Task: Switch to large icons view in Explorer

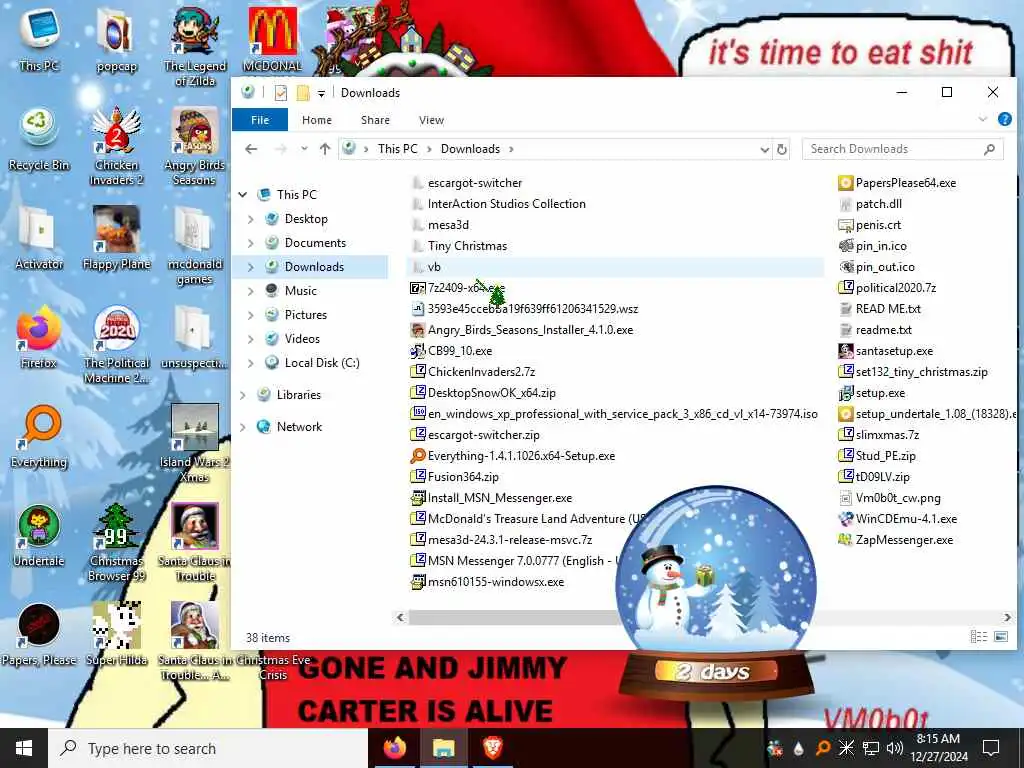Action: point(1001,636)
